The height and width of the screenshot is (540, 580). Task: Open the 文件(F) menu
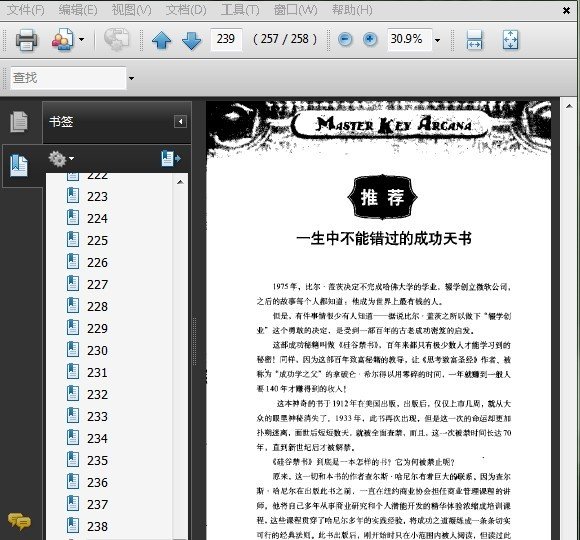(x=26, y=10)
